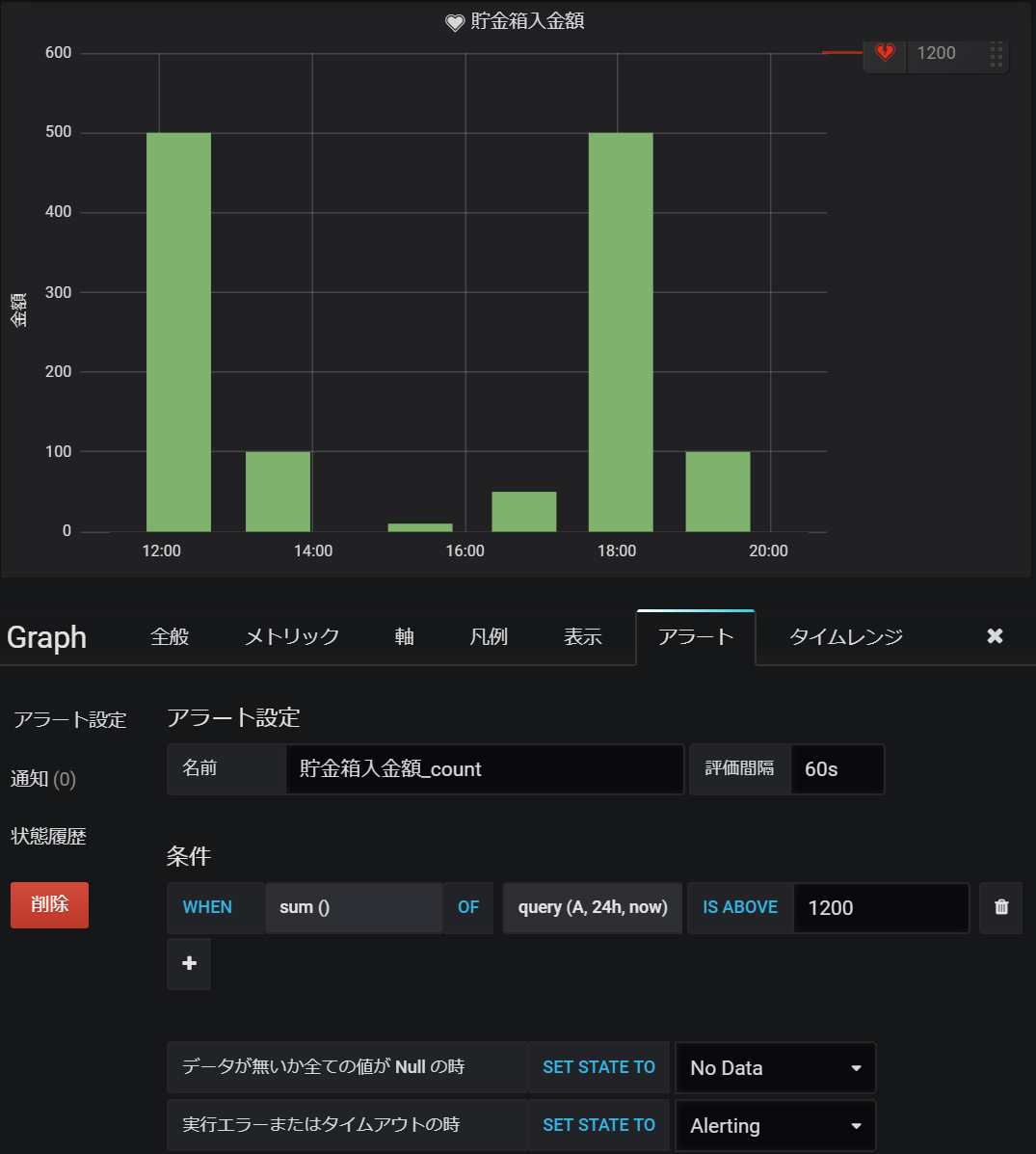Edit the query (A, 24h, now) parameters
1036x1154 pixels.
coord(593,907)
